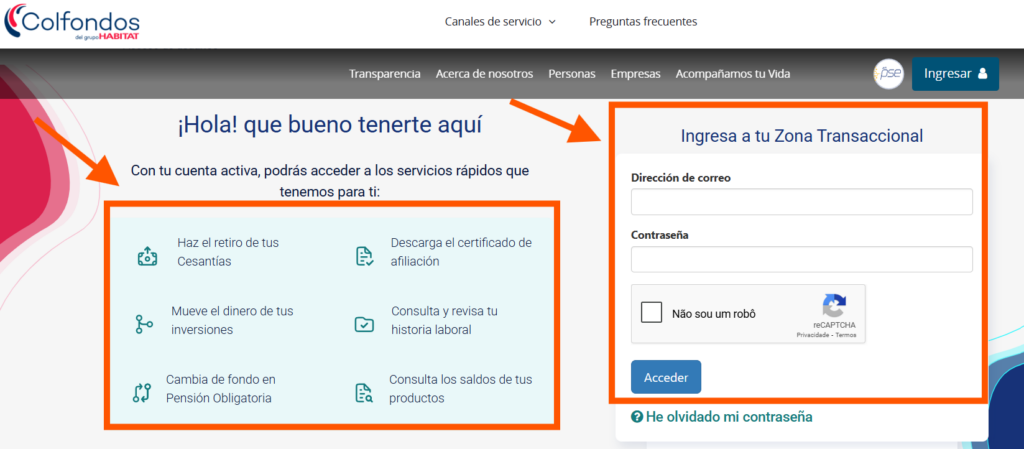Image resolution: width=1024 pixels, height=449 pixels.
Task: Expand the Canales de servicio dropdown
Action: click(499, 22)
